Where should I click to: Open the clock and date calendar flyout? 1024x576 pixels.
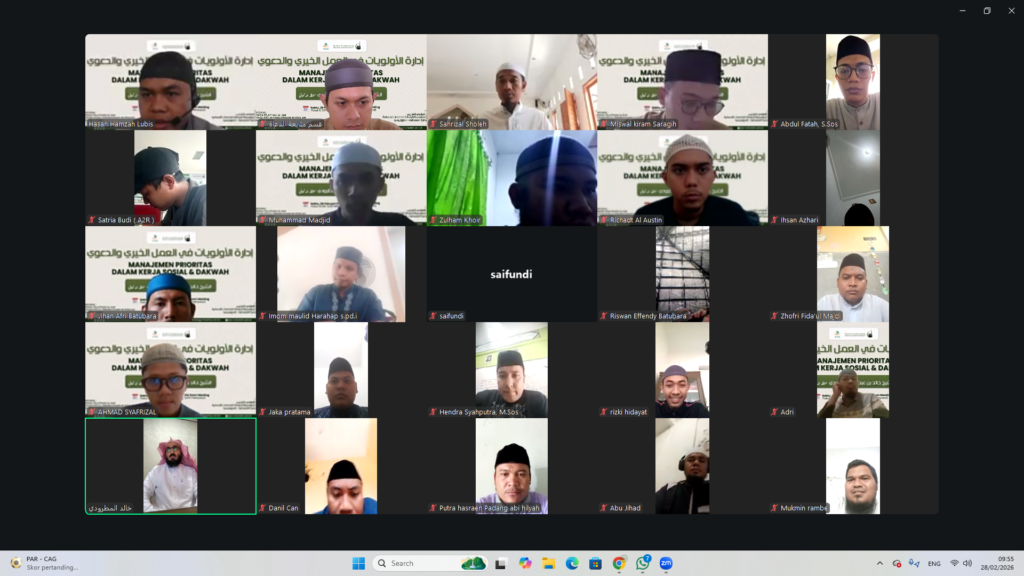[1001, 563]
